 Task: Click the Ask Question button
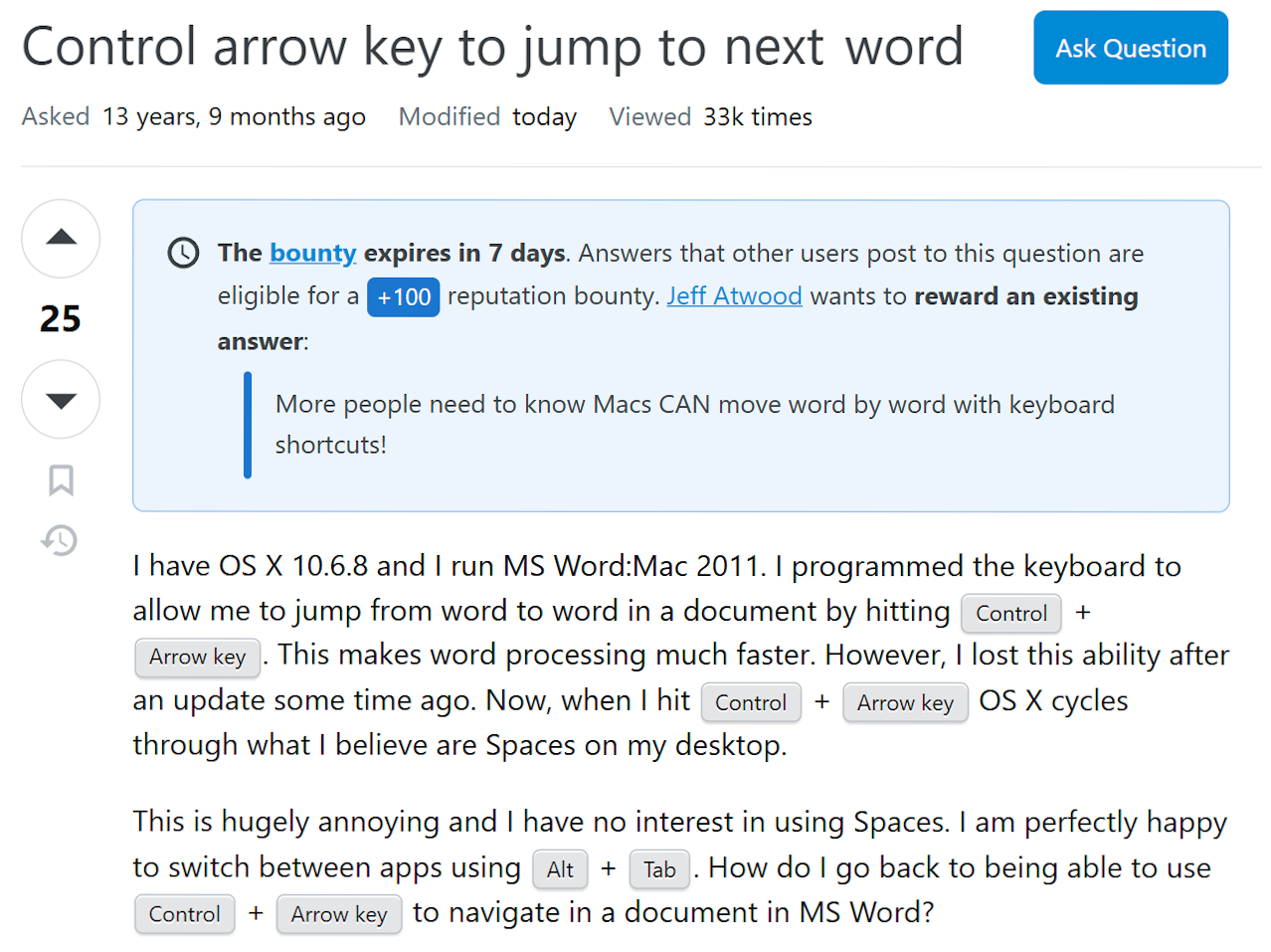(x=1130, y=48)
